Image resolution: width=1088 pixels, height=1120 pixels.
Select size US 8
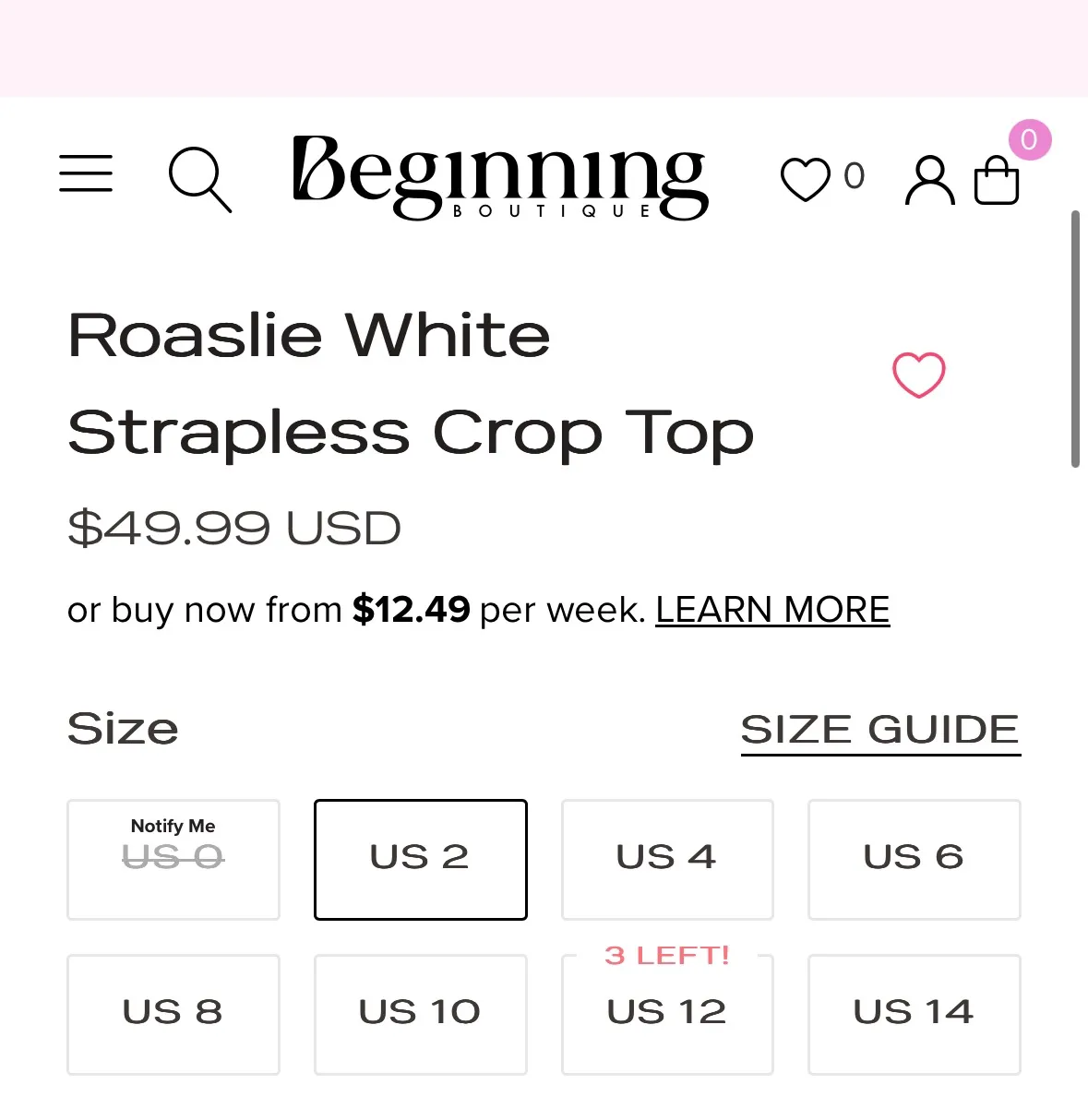pos(173,1014)
